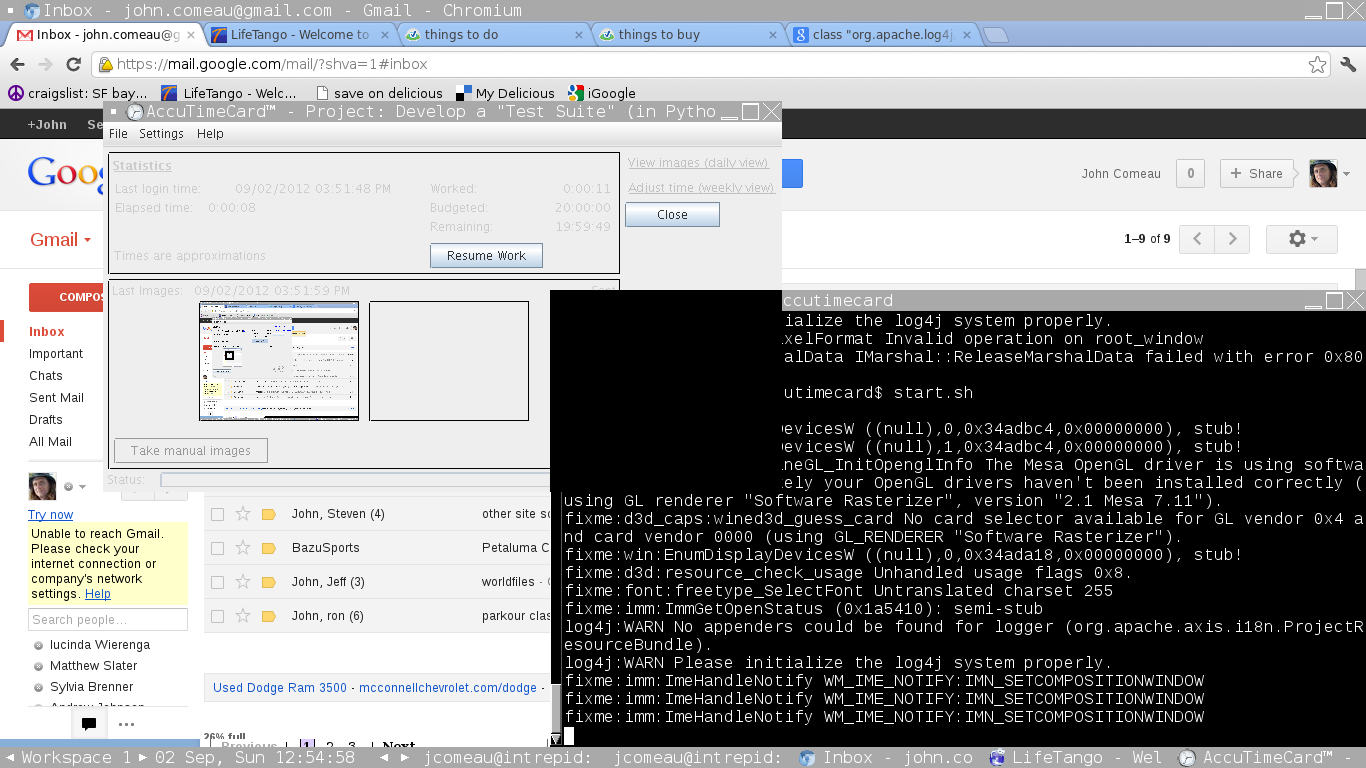Screen dimensions: 1366x768
Task: Bookmark this page with the star icon
Action: 1318,64
